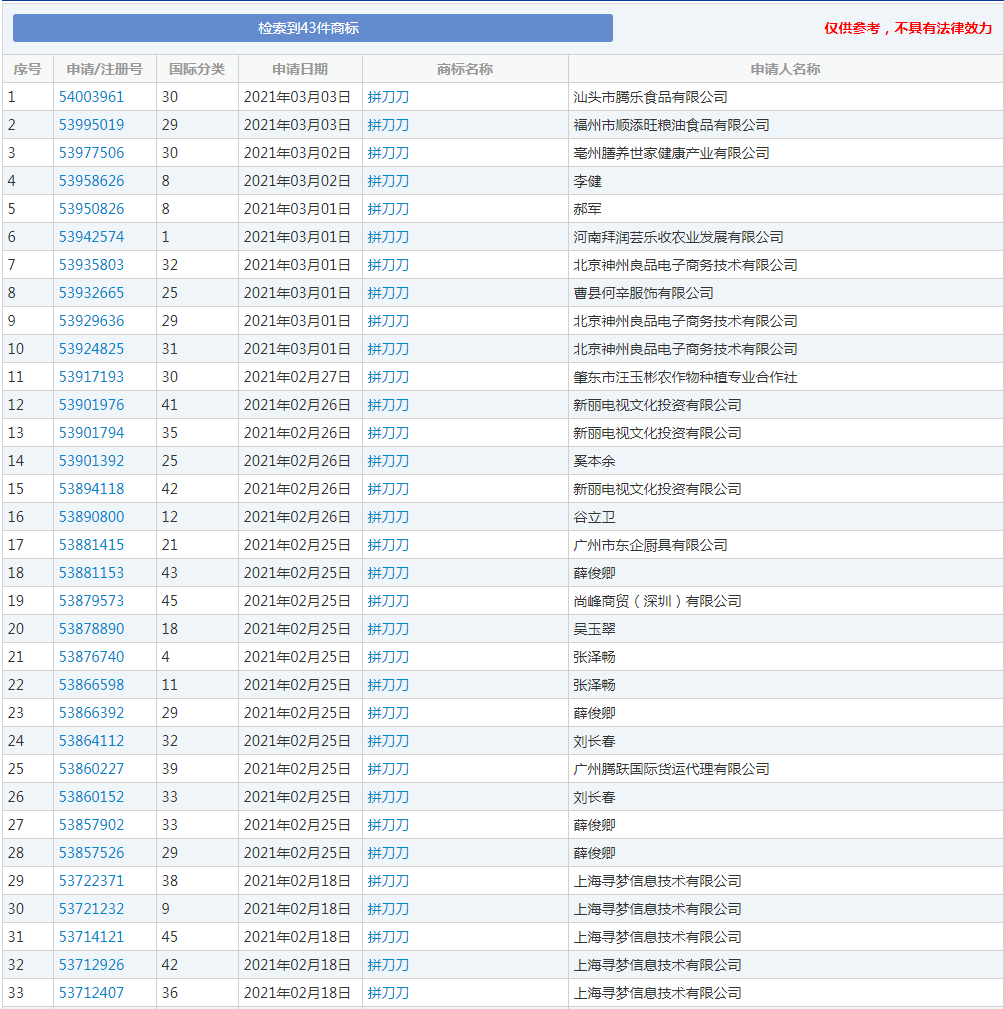Select applicant 广州市东企厨具有限公司

(x=651, y=545)
